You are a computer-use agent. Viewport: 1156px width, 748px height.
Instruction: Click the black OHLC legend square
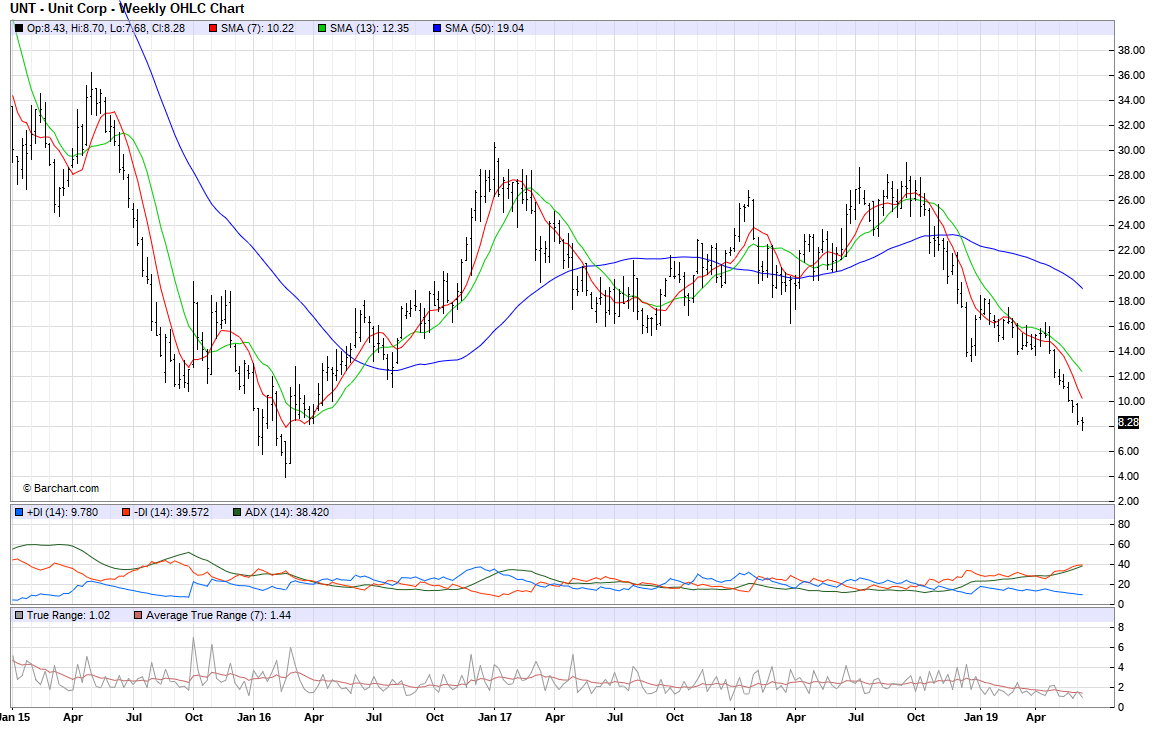tap(19, 28)
